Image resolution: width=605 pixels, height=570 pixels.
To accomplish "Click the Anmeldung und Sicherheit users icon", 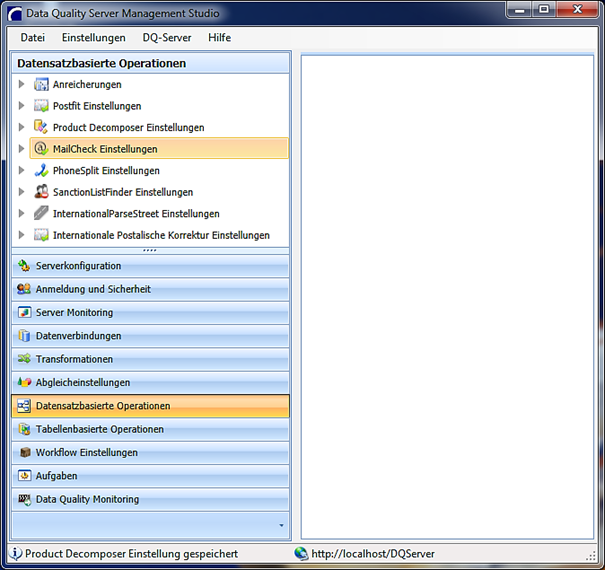I will pyautogui.click(x=24, y=289).
